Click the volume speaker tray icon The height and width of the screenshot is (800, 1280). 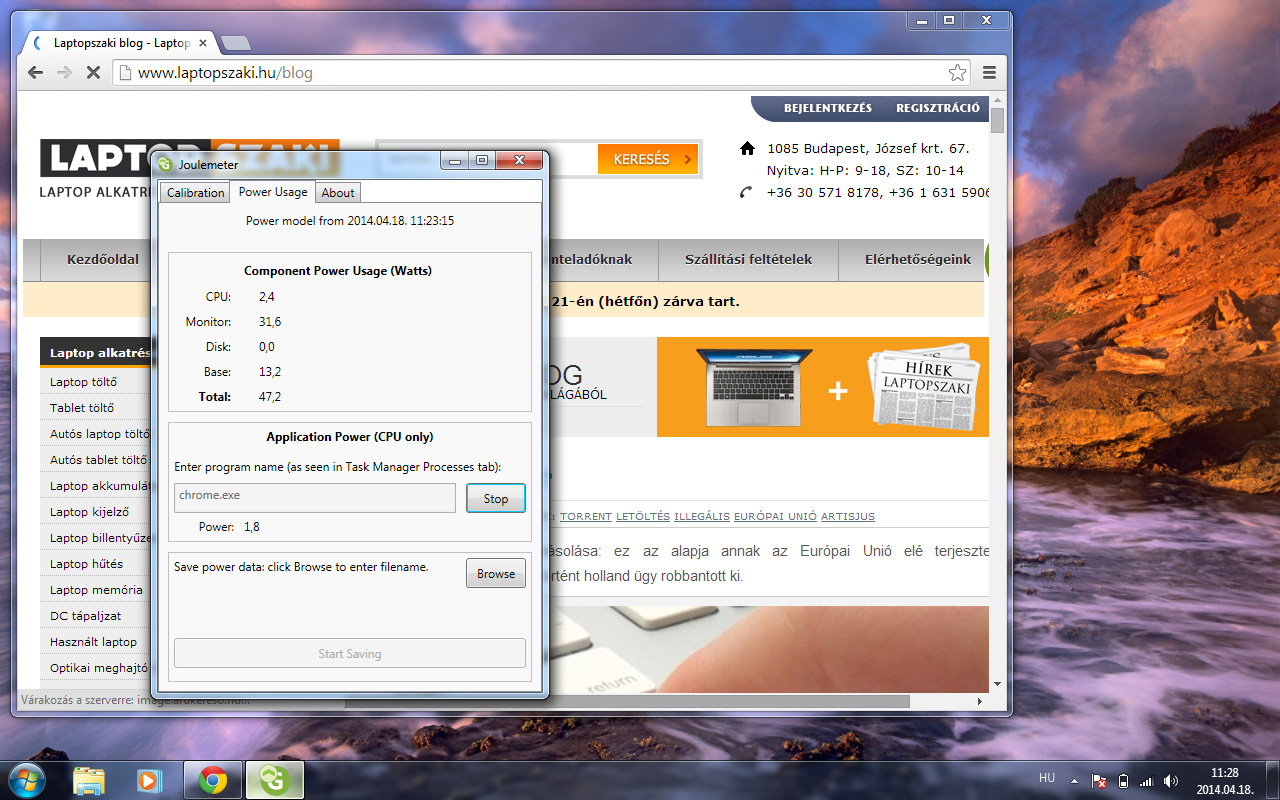pyautogui.click(x=1170, y=781)
